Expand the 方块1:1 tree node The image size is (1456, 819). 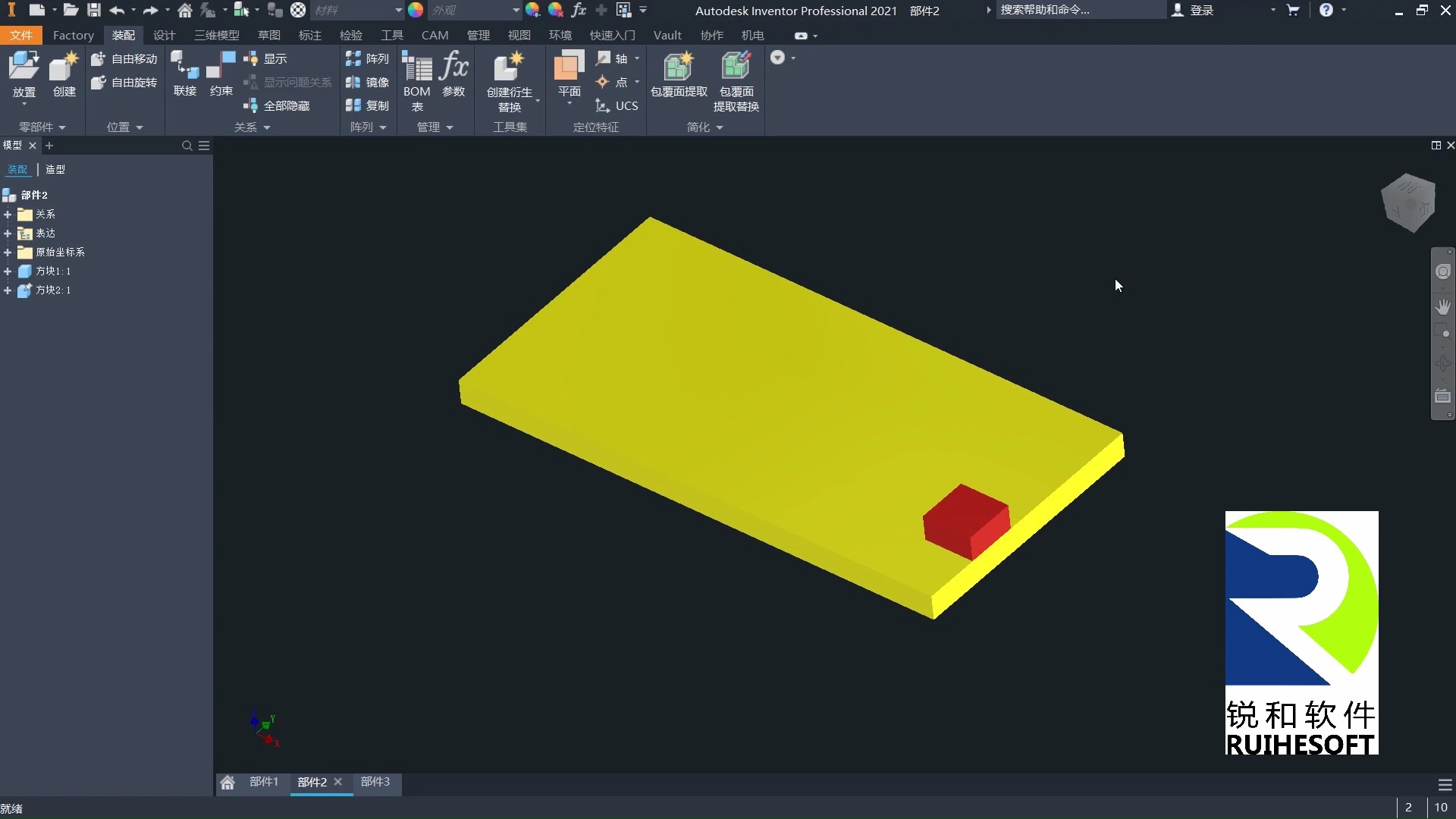tap(8, 271)
